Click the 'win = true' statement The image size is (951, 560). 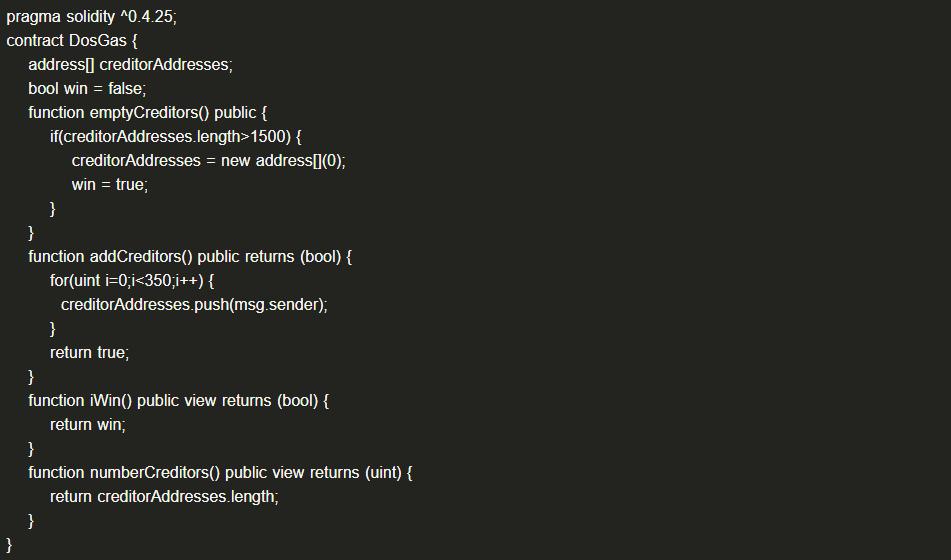point(109,185)
